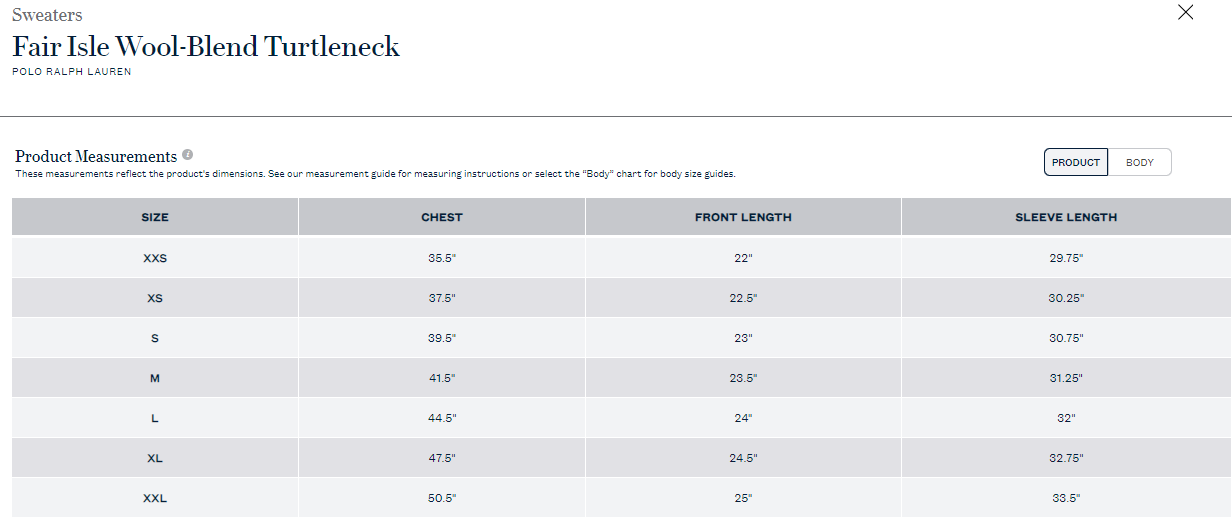Select the M size row label
The image size is (1232, 529).
(155, 378)
